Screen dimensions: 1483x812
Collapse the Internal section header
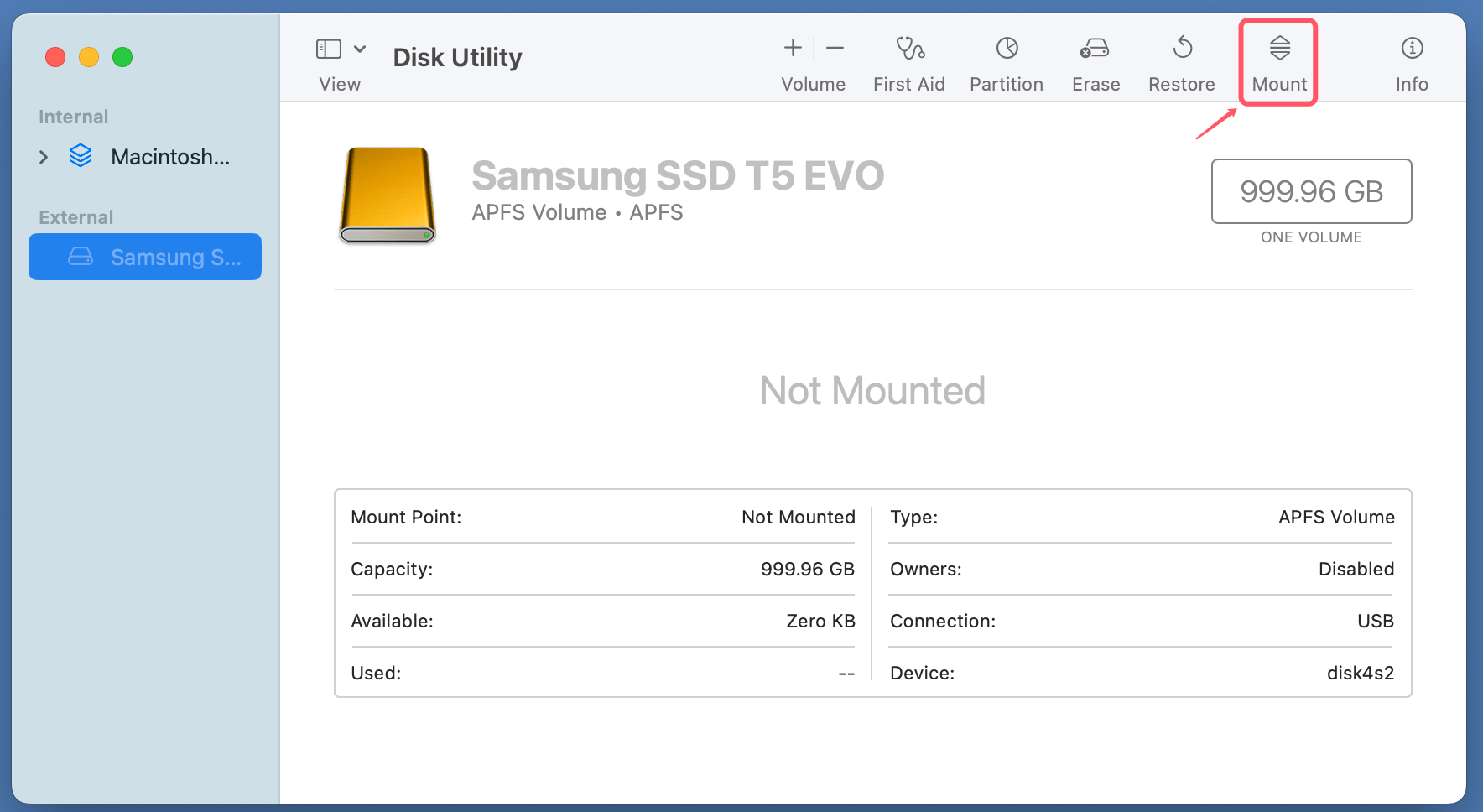73,116
